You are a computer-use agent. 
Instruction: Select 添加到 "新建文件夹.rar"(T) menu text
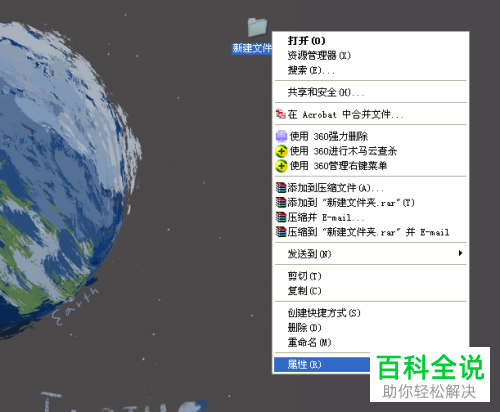(351, 202)
